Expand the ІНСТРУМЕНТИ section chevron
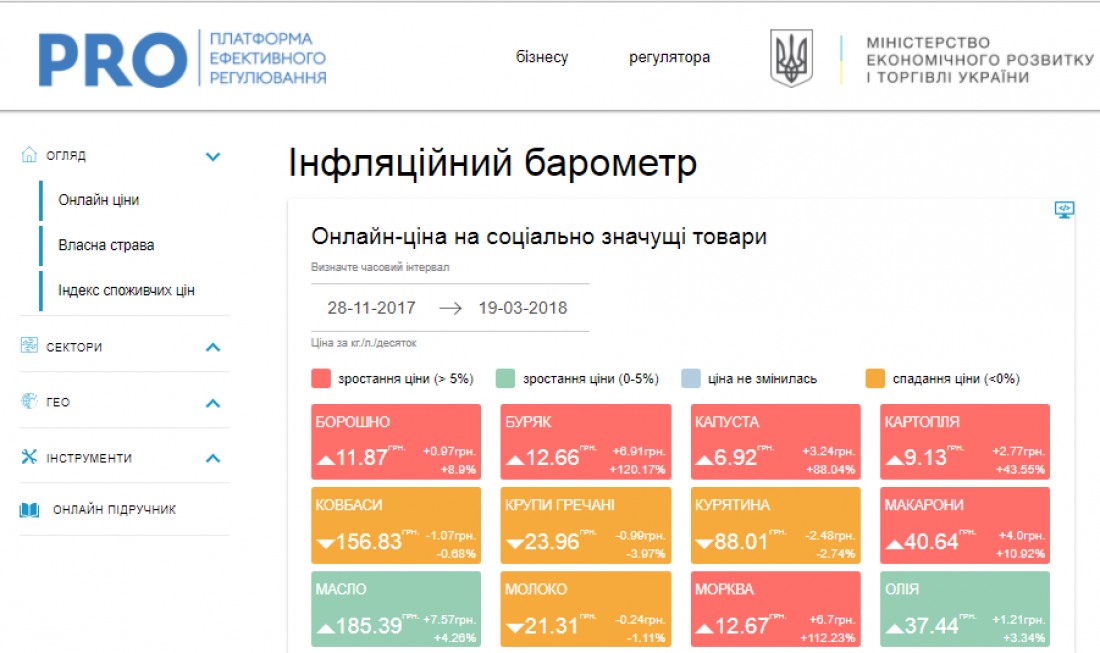The image size is (1100, 653). (212, 458)
